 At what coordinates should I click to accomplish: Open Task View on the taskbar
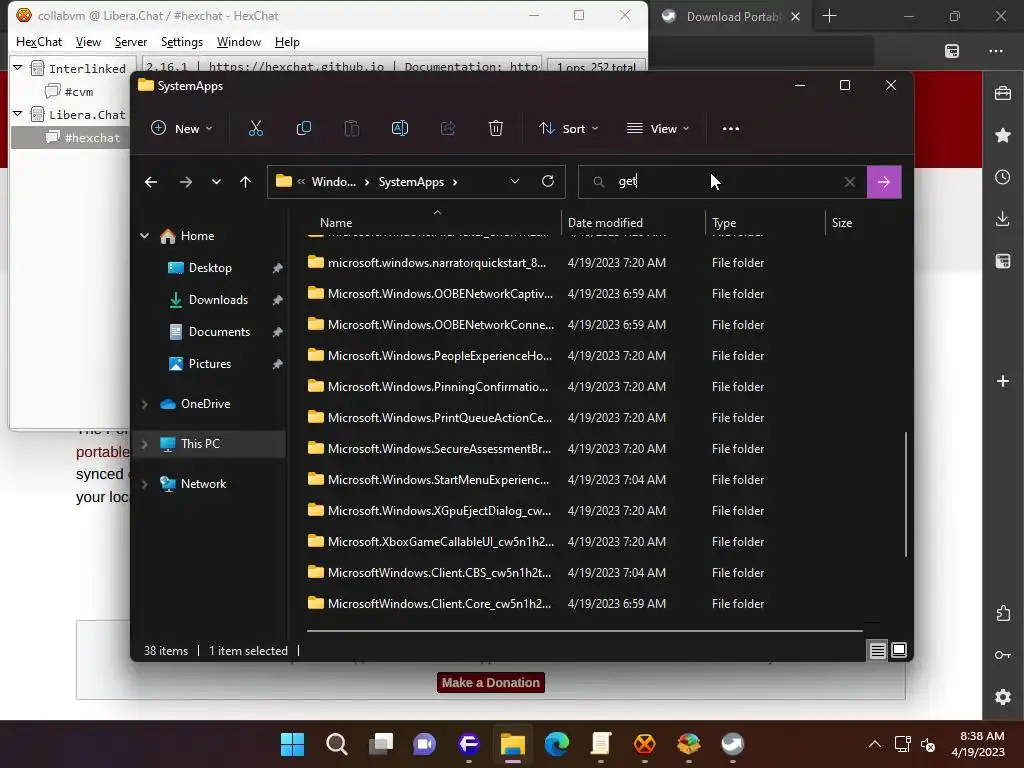tap(381, 744)
